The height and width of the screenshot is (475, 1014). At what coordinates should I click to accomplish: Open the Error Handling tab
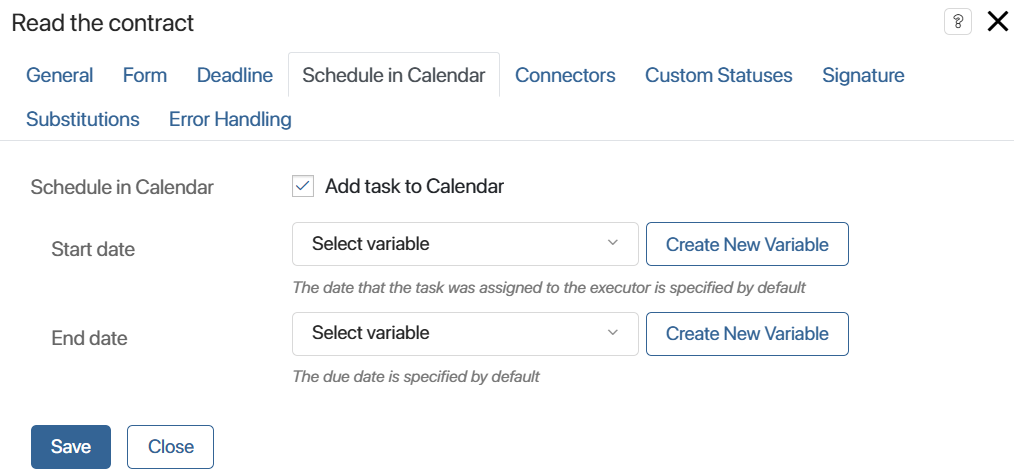point(230,120)
